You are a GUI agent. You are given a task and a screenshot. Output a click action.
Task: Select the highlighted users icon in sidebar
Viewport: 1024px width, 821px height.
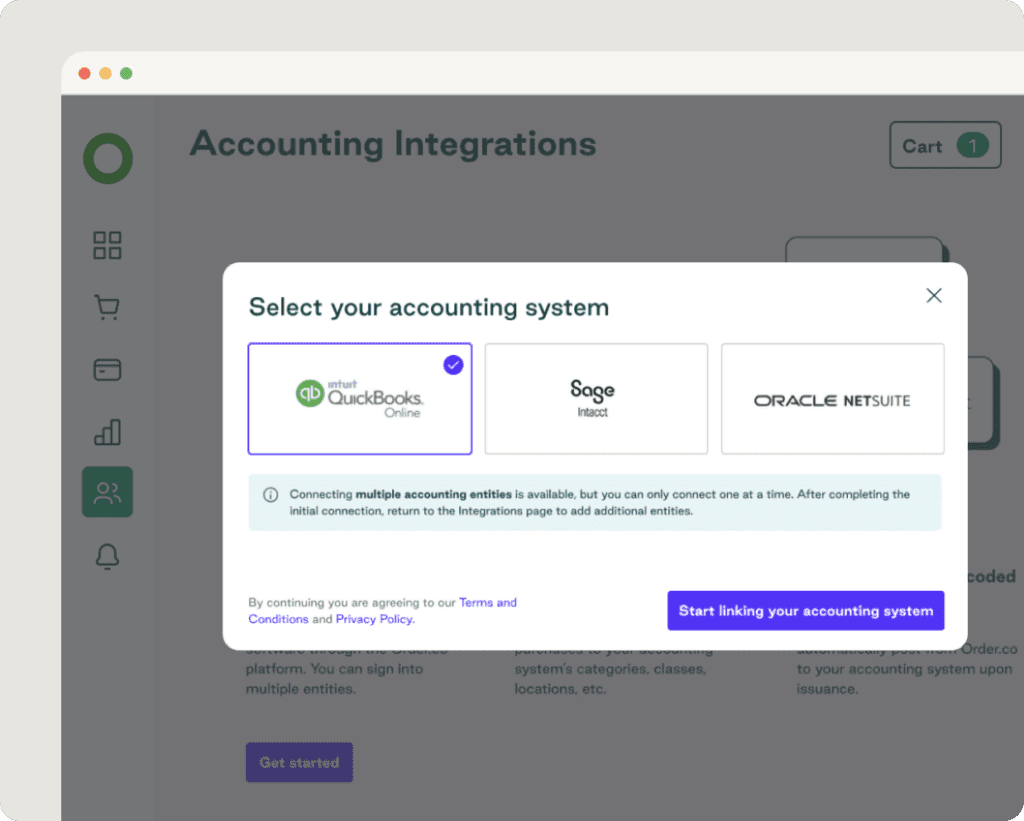[x=108, y=492]
